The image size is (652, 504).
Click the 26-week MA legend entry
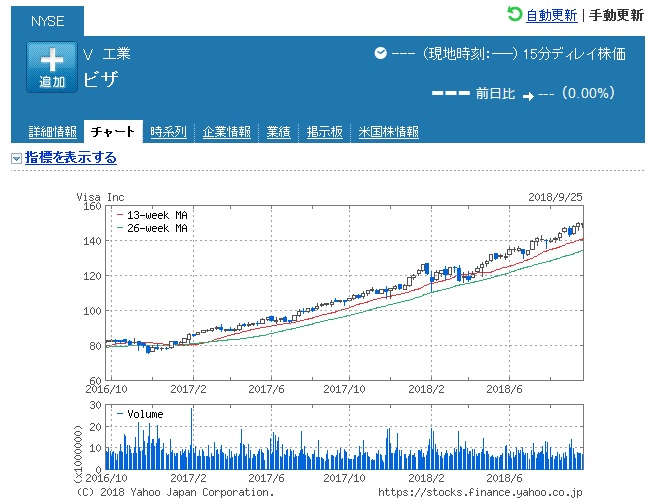(153, 228)
